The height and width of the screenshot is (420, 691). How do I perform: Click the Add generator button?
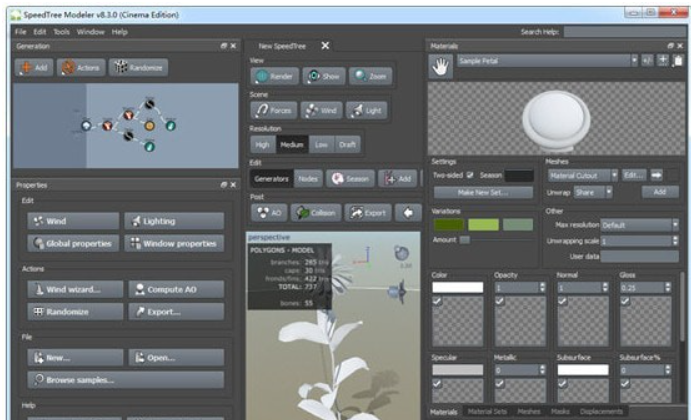(34, 67)
